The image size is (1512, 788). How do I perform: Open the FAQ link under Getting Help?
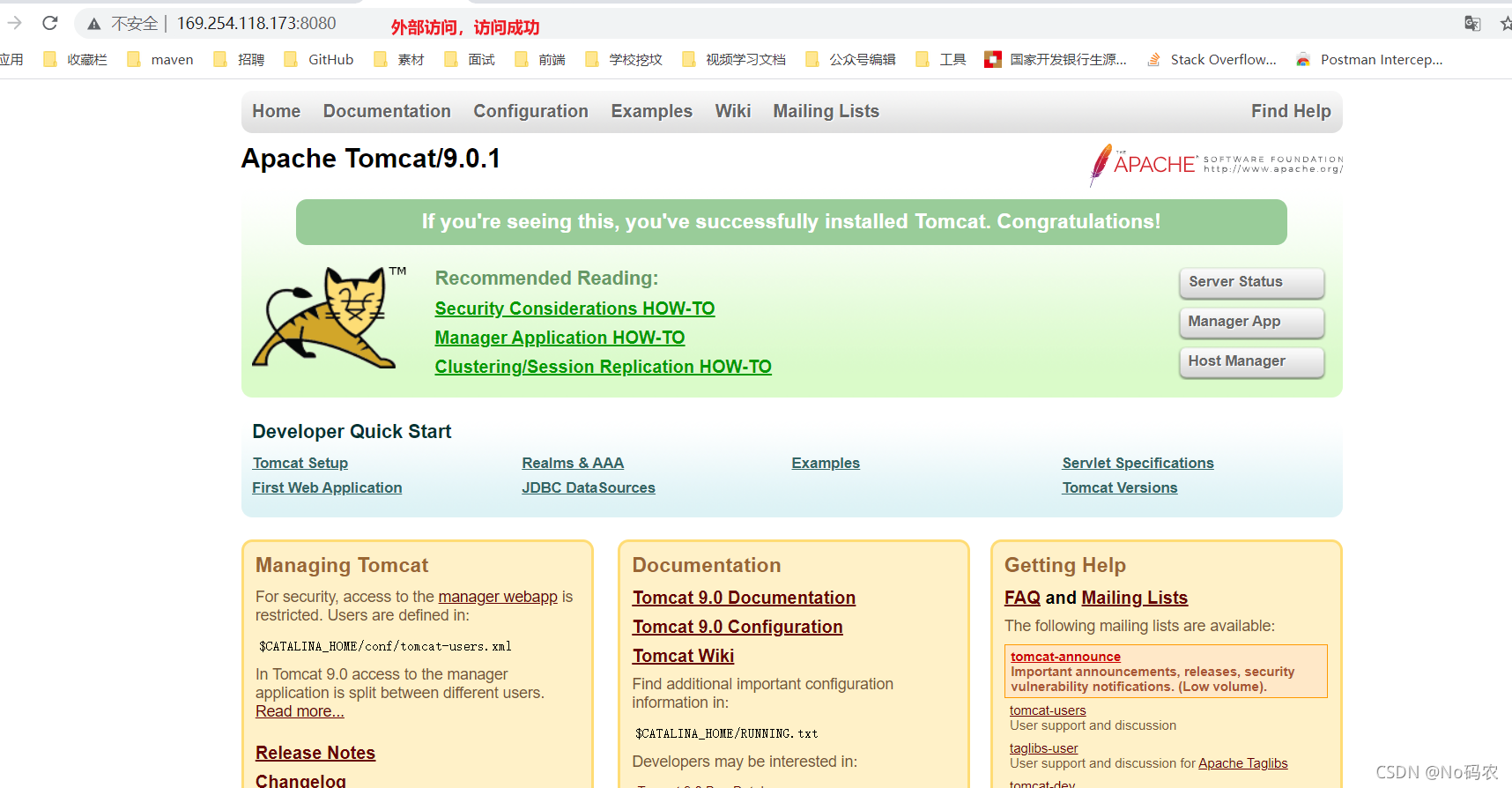(1022, 598)
